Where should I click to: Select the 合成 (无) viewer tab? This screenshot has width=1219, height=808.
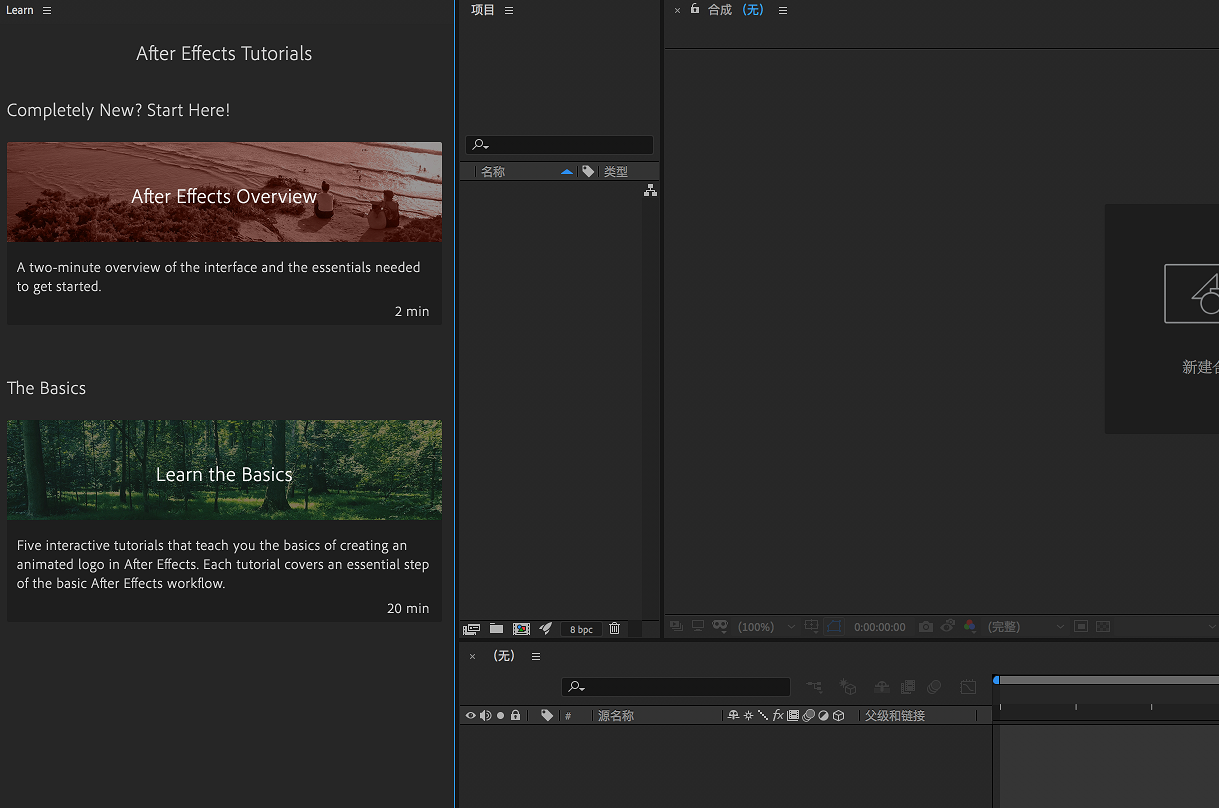click(736, 10)
